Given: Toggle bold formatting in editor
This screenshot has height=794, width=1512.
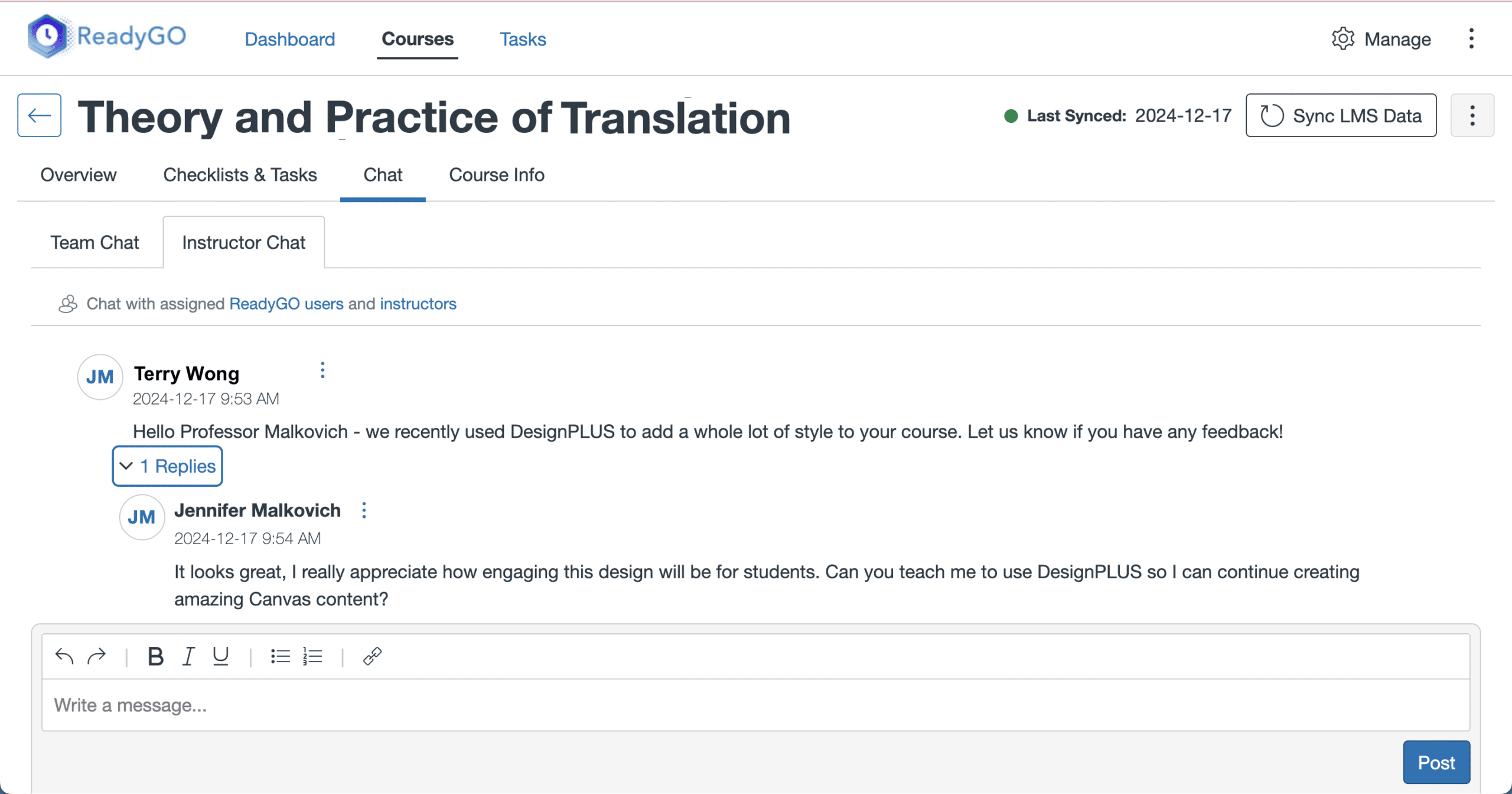Looking at the screenshot, I should (x=155, y=656).
